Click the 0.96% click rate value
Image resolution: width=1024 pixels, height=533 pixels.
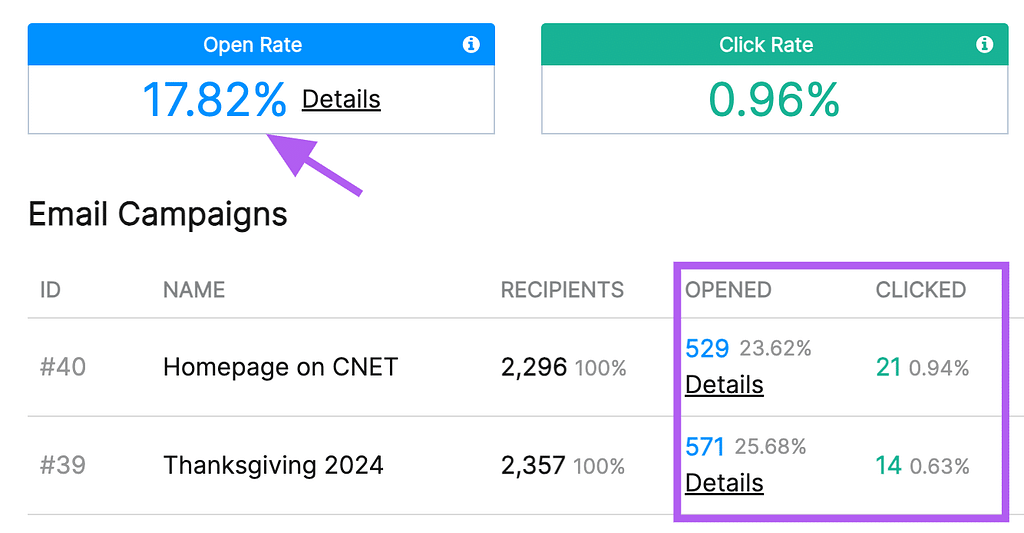[x=774, y=100]
